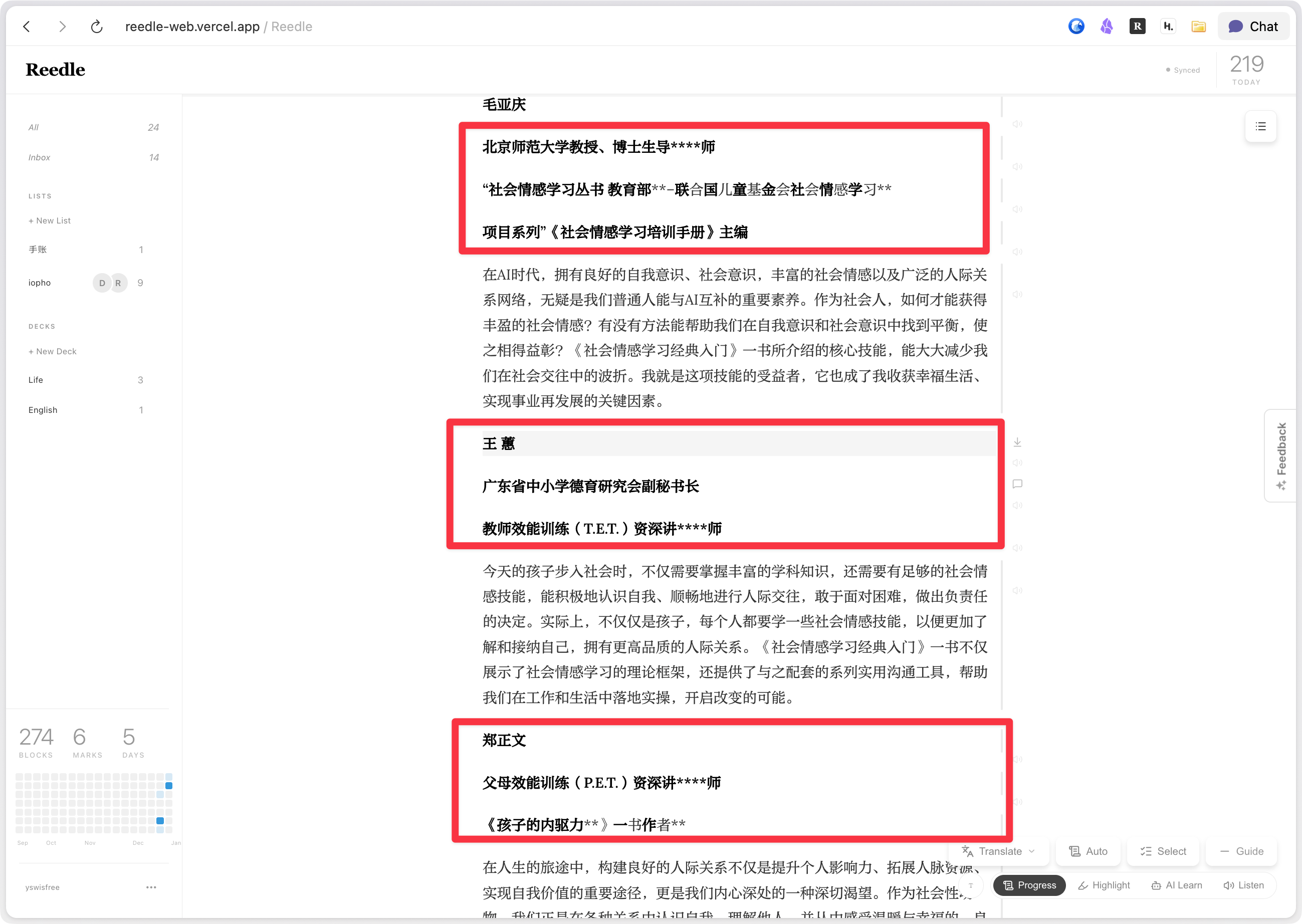Play audio for the 社会情感学习丛书 line
The image size is (1302, 924).
[1017, 209]
